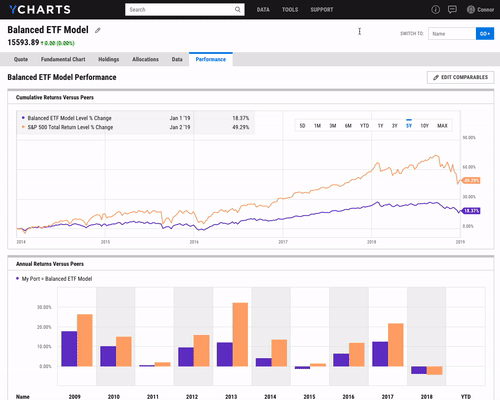
Task: Switch to the Allocations tab
Action: point(145,59)
